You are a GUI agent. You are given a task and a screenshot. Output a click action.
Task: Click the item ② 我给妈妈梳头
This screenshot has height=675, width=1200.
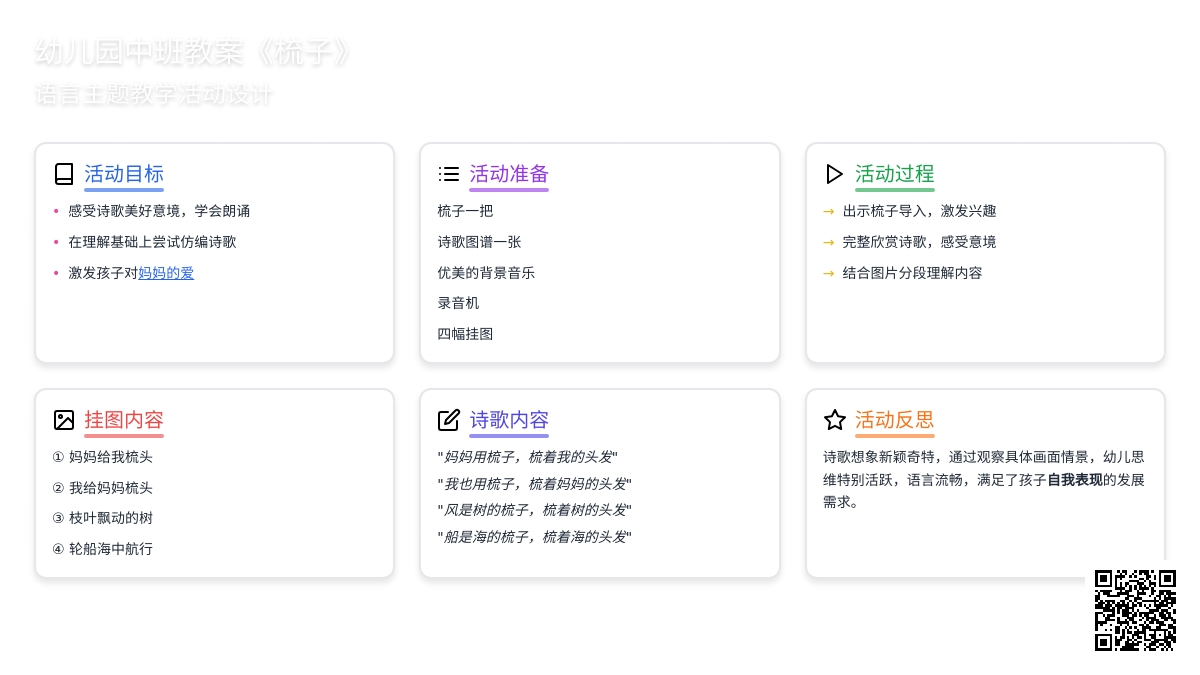point(102,488)
